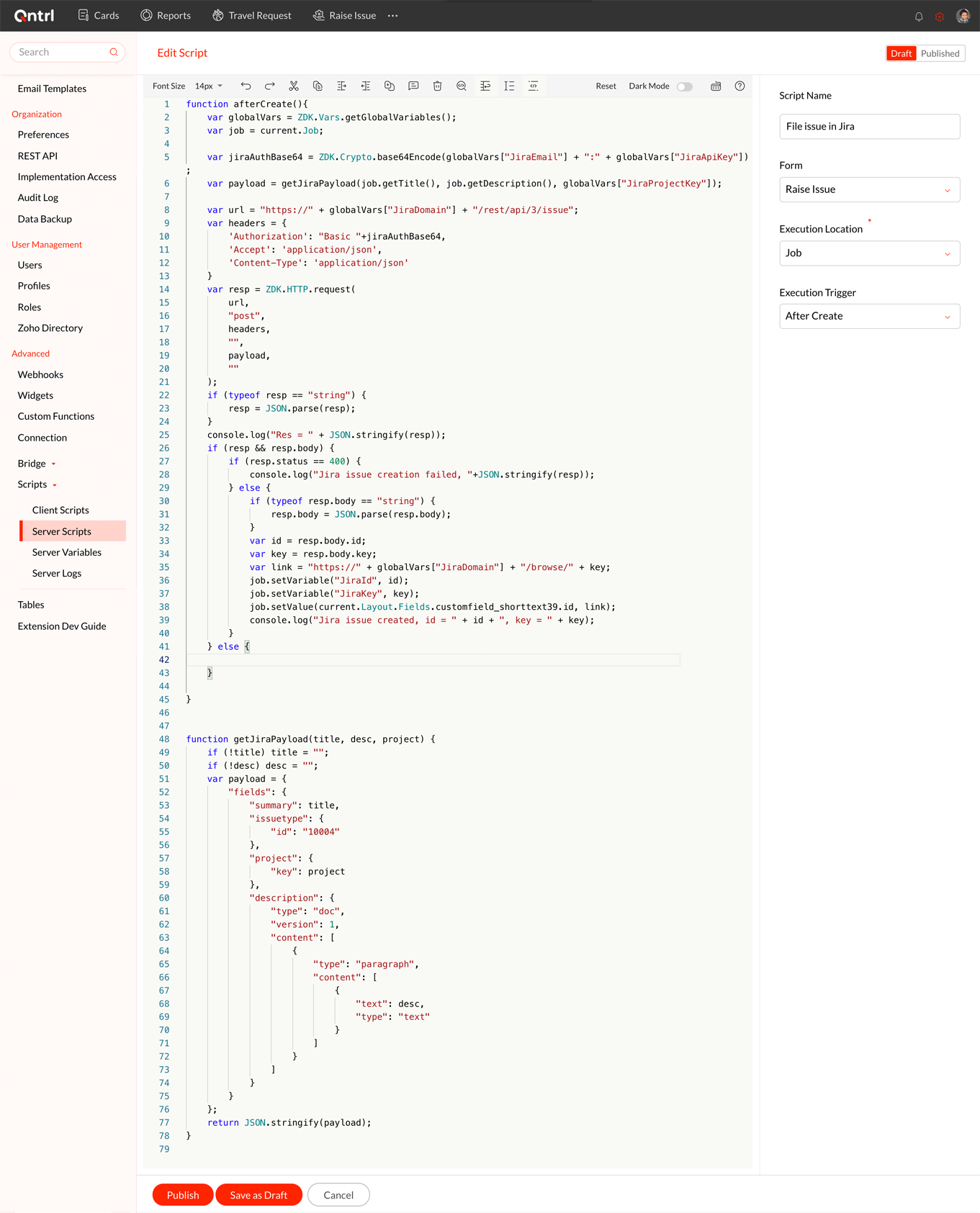This screenshot has width=980, height=1213.
Task: Expand the Bridge section in sidebar
Action: 36,464
